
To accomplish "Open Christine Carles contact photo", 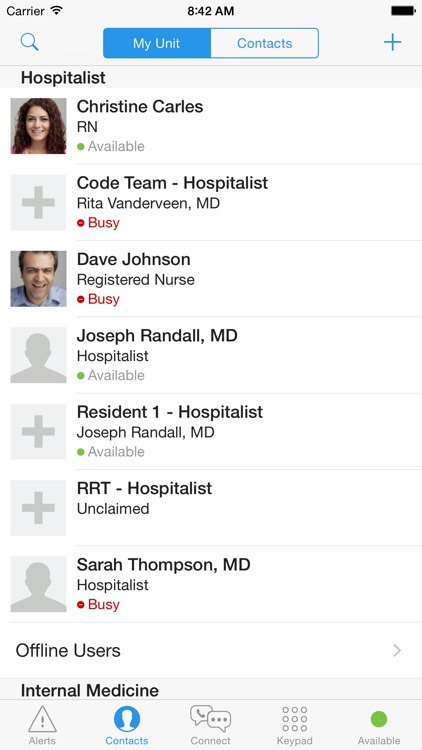I will pos(38,126).
